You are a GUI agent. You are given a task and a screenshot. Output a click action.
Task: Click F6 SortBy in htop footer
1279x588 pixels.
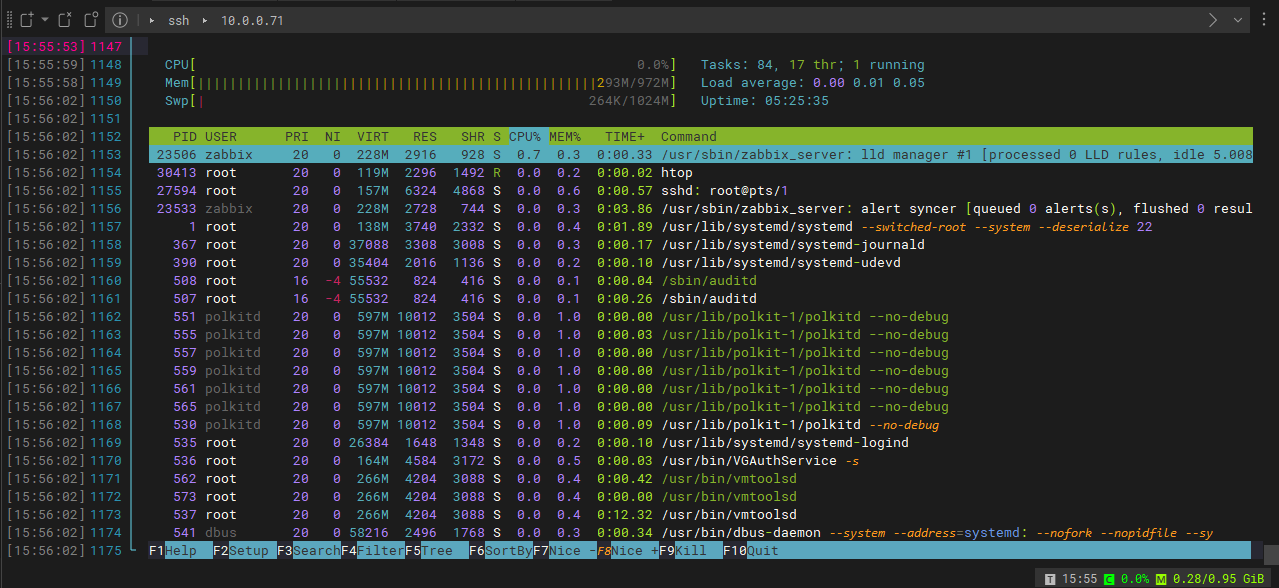(x=500, y=551)
